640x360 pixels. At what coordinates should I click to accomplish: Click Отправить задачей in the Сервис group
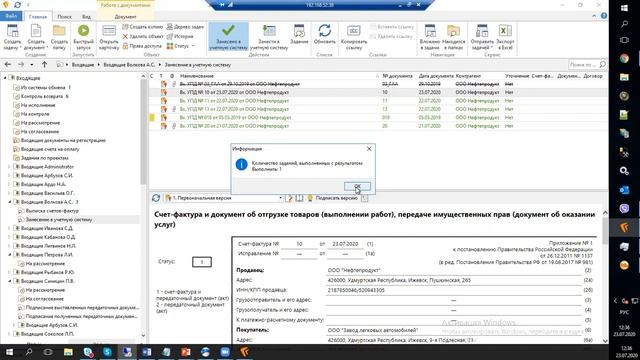(x=482, y=37)
